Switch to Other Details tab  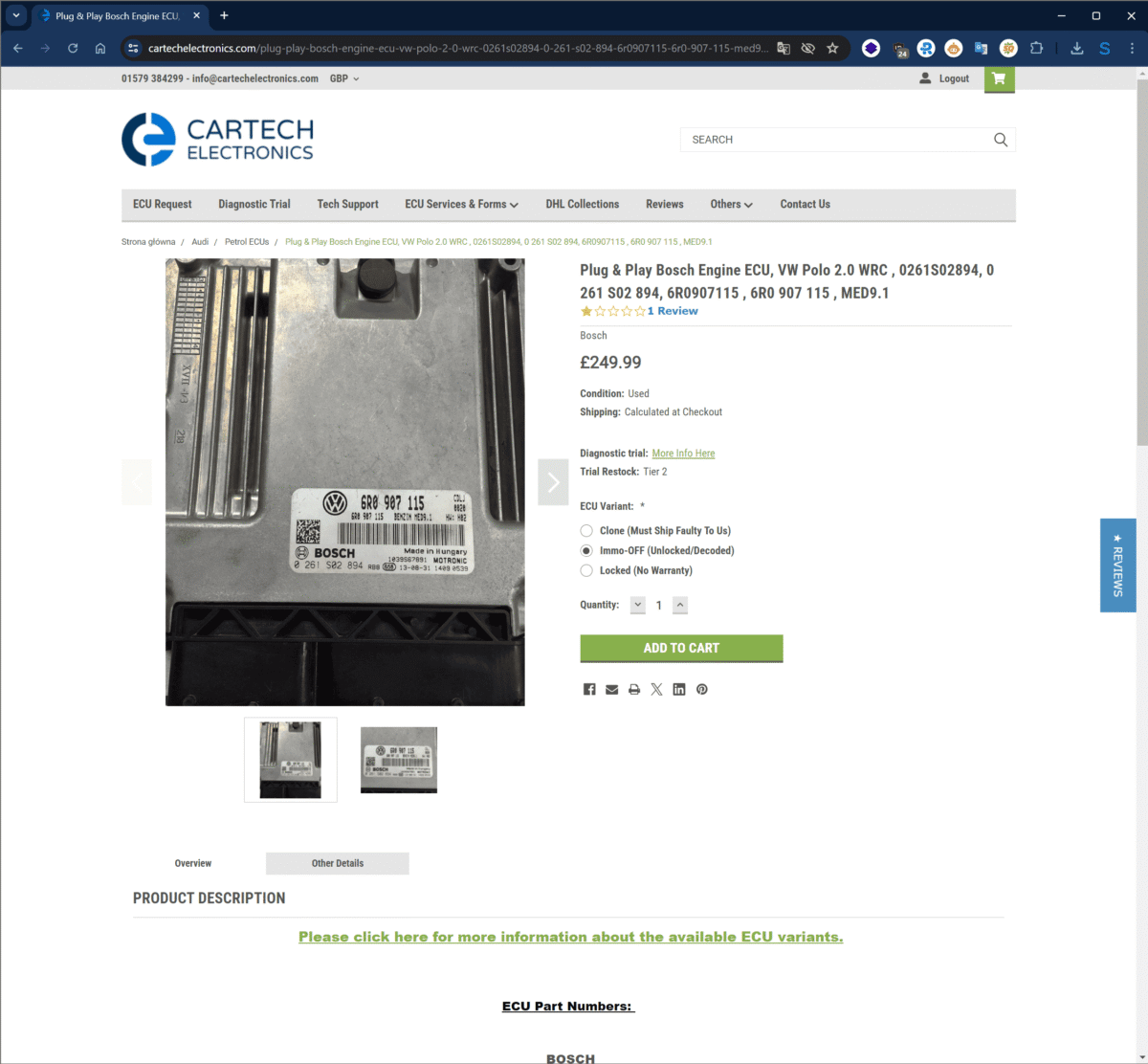pyautogui.click(x=338, y=863)
